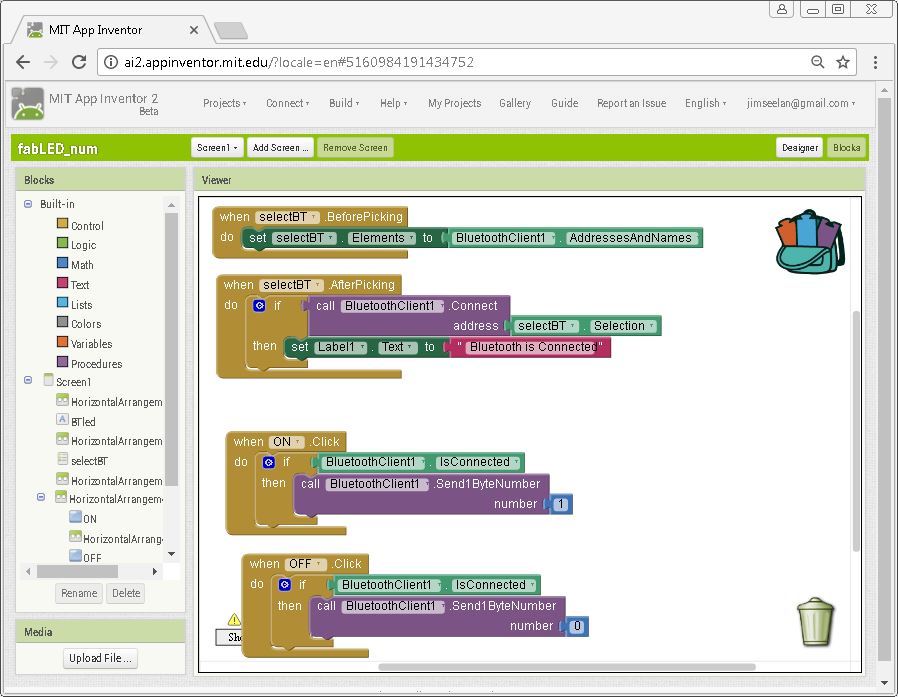The height and width of the screenshot is (697, 898).
Task: Switch to the Blocks view
Action: pos(846,148)
